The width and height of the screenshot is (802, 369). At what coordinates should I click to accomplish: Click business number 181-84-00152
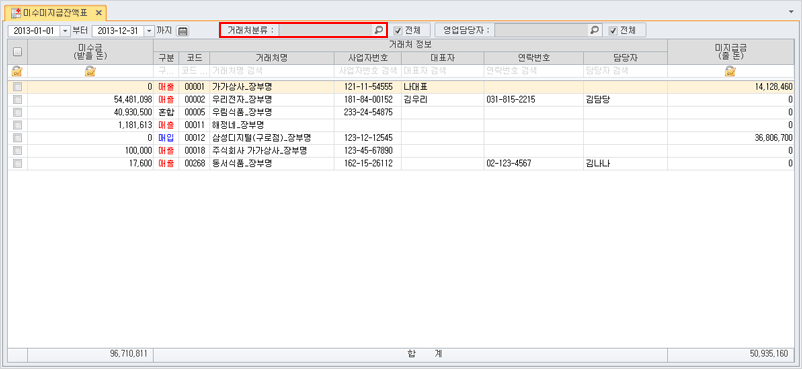tap(368, 100)
